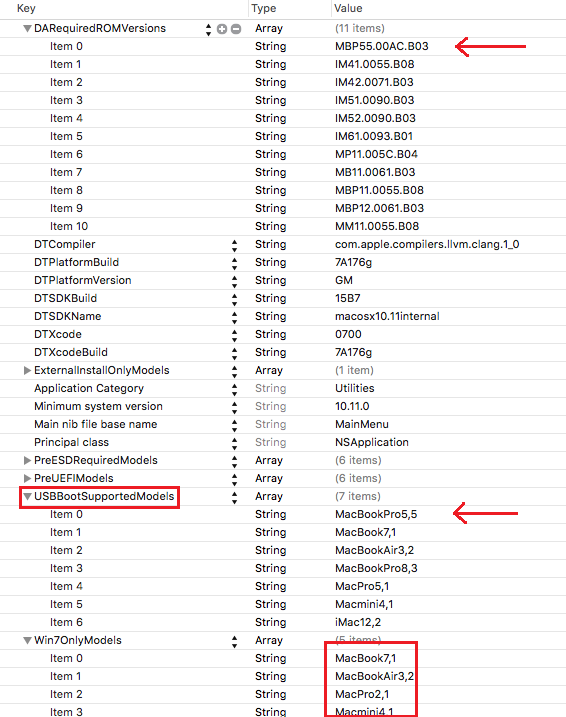566x717 pixels.
Task: Click the Key column header
Action: click(26, 8)
